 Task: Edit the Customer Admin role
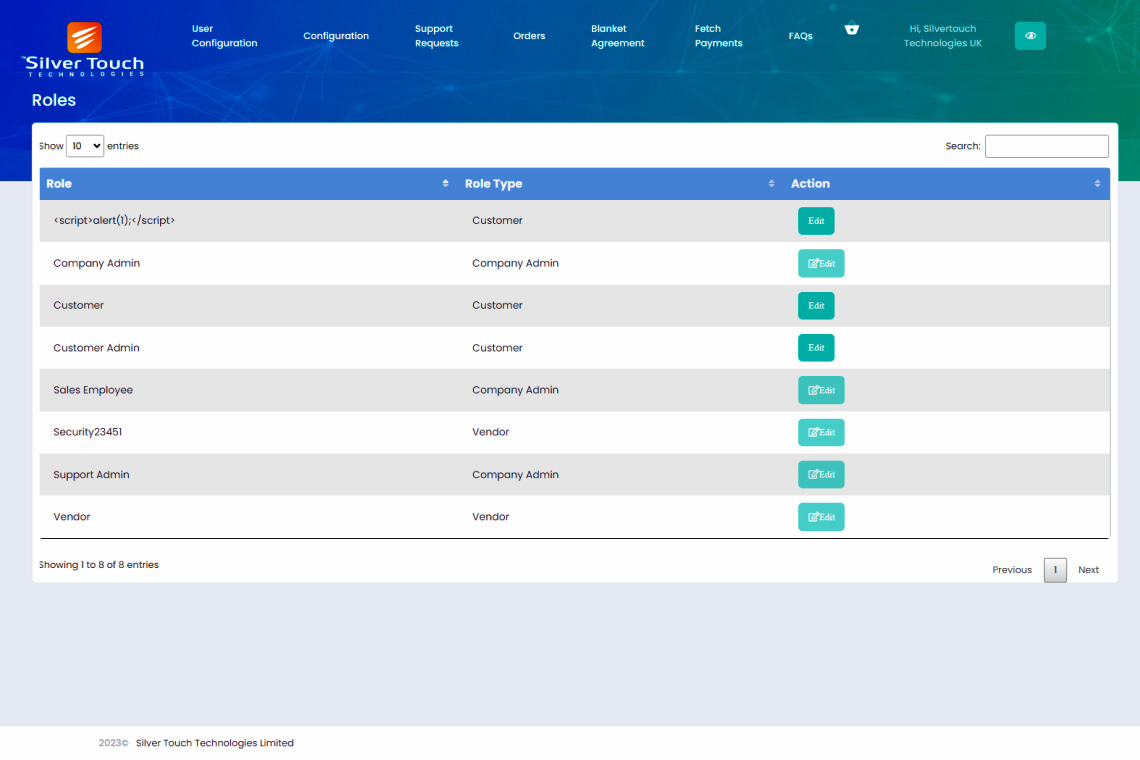point(816,348)
